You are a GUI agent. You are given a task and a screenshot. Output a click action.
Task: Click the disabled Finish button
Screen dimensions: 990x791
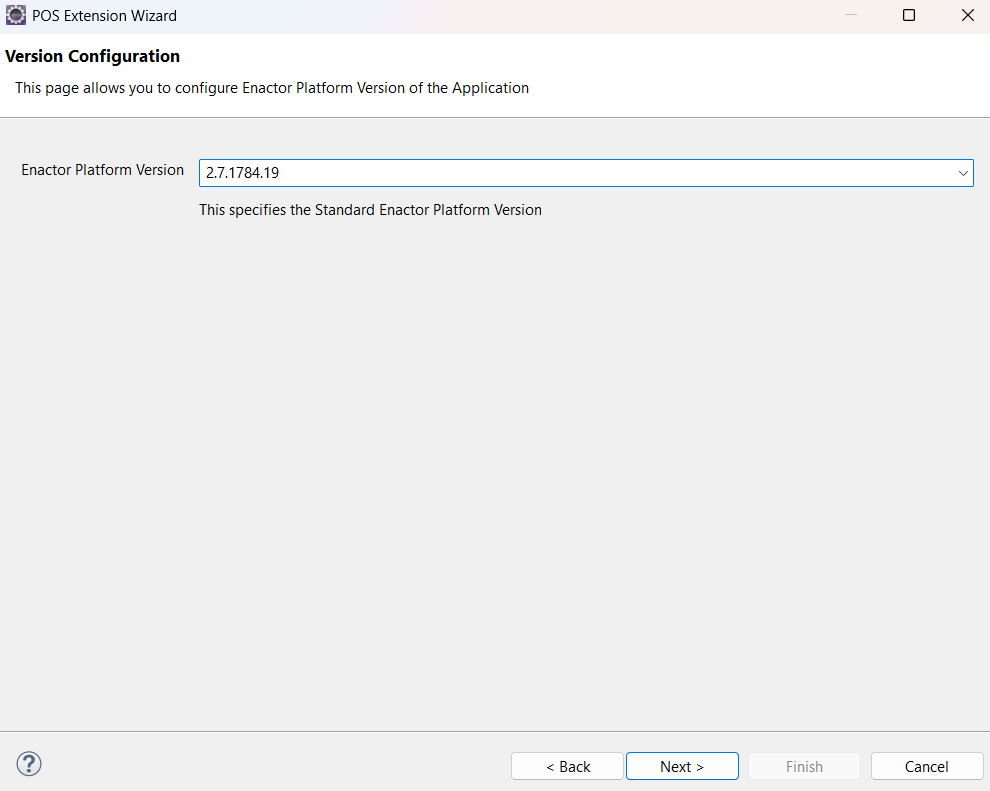coord(803,766)
